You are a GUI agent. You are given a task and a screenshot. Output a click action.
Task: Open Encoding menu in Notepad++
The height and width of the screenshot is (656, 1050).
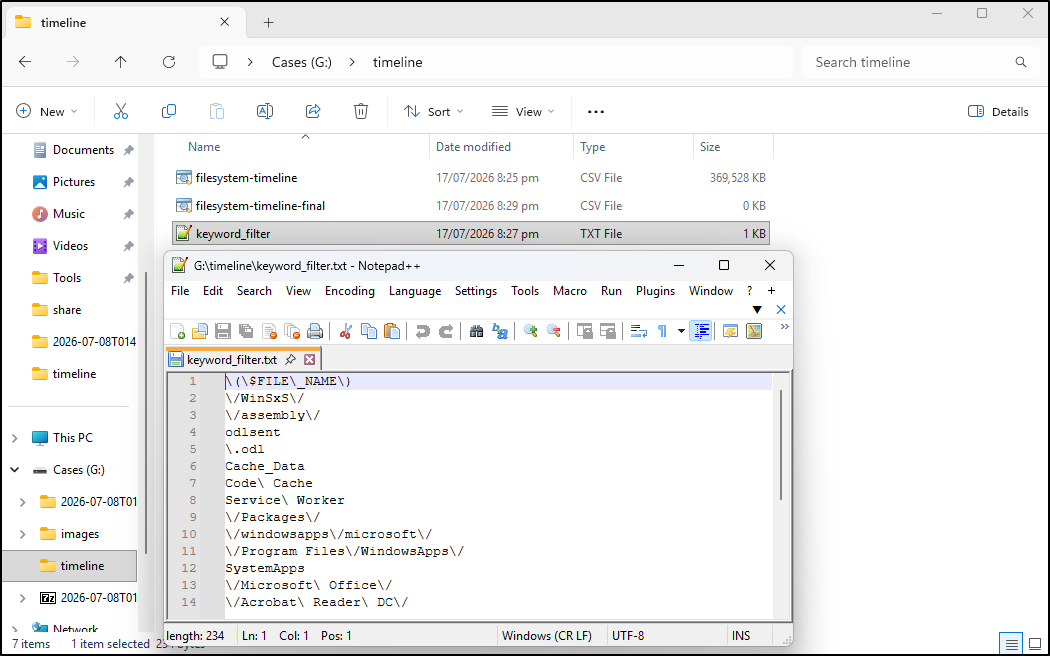(350, 291)
